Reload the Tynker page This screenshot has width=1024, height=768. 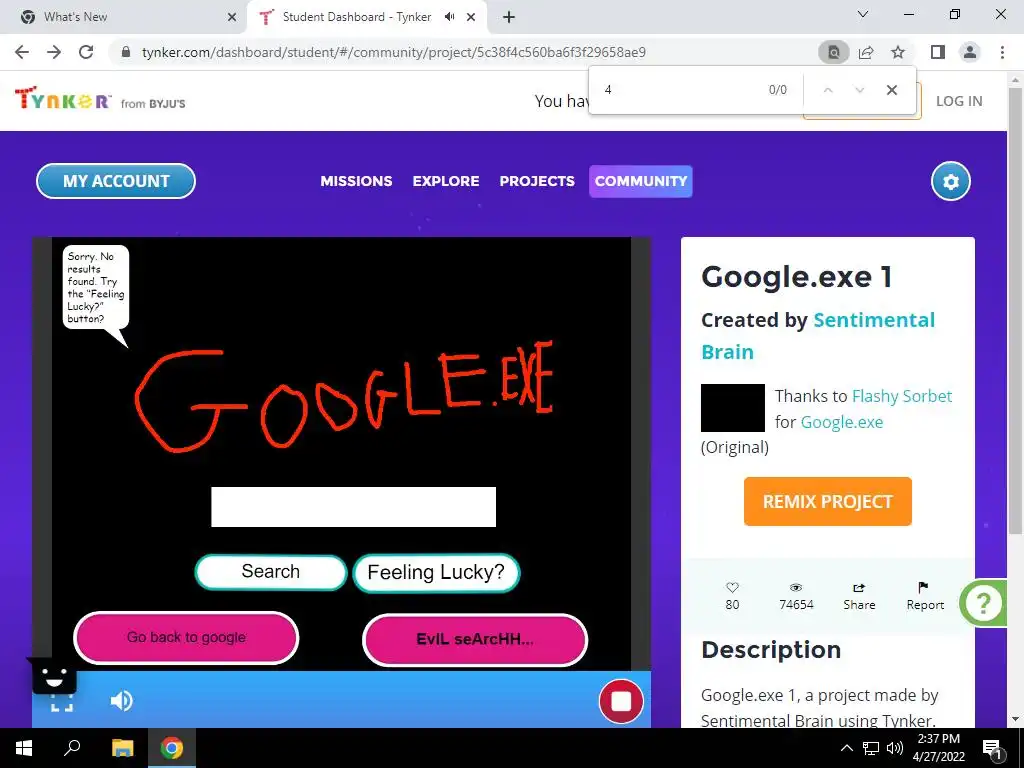coord(86,52)
